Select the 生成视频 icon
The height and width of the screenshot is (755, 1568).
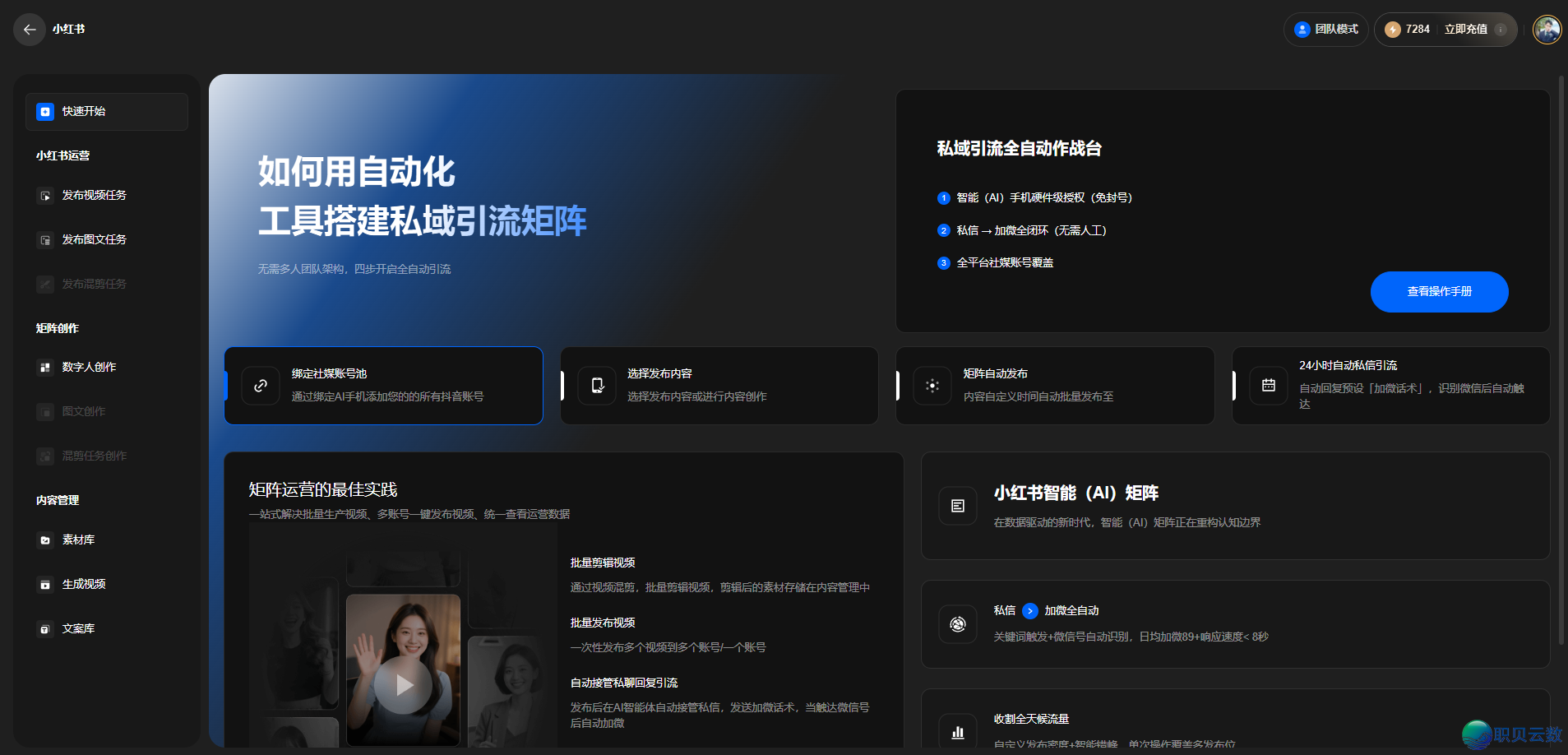pos(44,584)
